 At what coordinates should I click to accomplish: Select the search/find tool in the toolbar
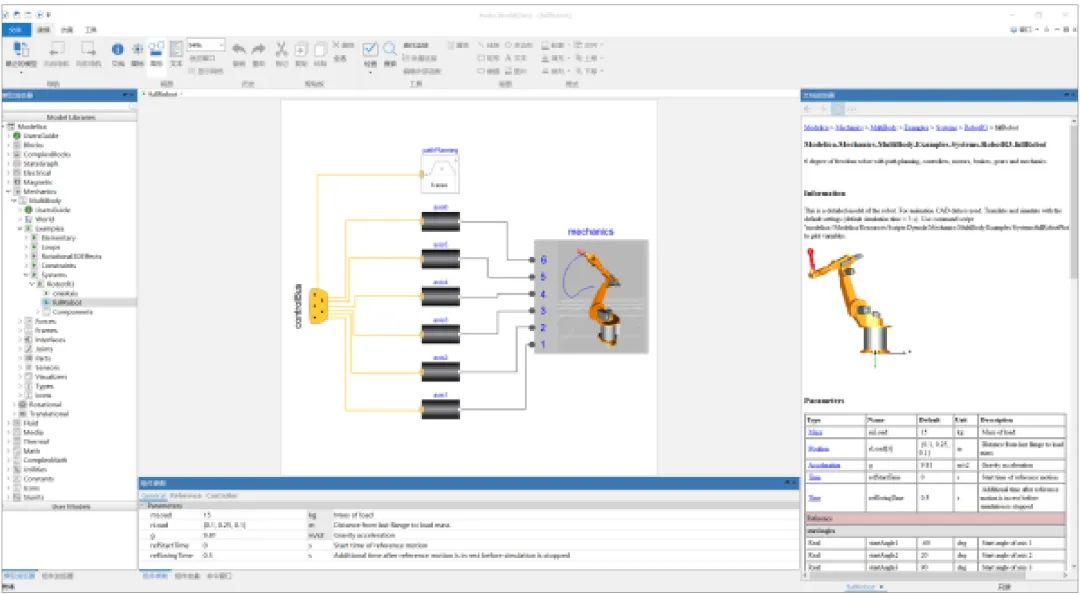pos(390,50)
